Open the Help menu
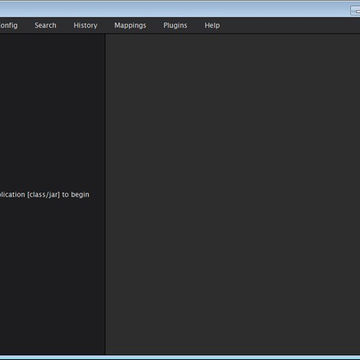The height and width of the screenshot is (360, 360). tap(212, 26)
